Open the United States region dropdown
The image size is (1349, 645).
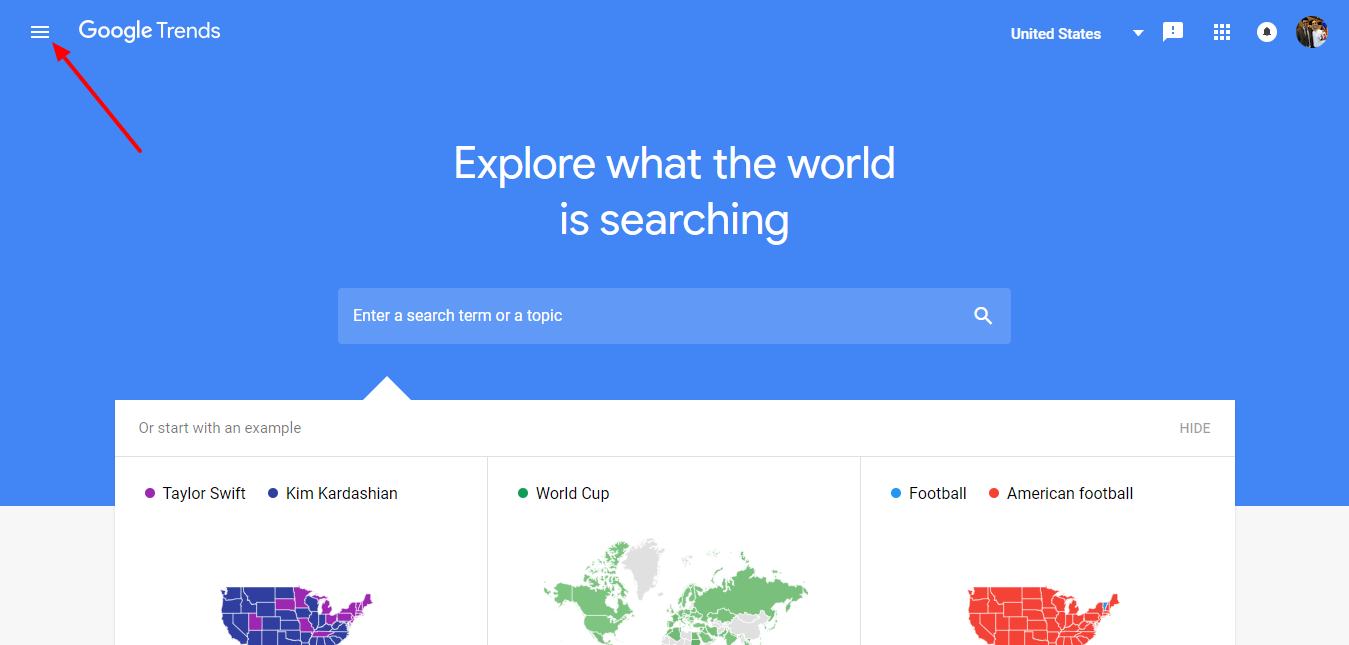coord(1055,33)
